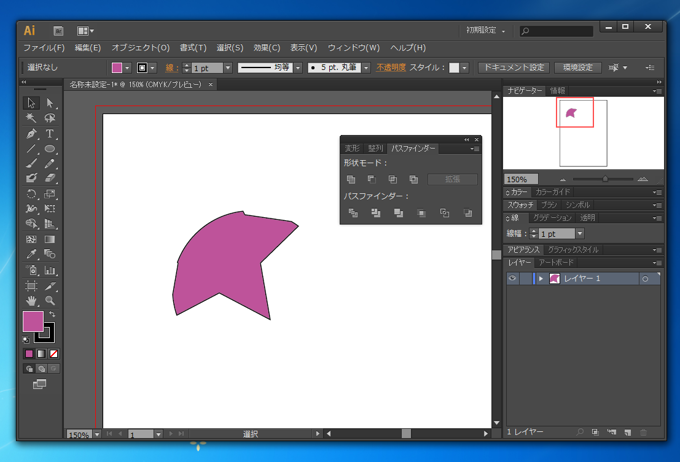The width and height of the screenshot is (680, 462).
Task: Click the 線 stroke link in control bar
Action: pos(172,68)
